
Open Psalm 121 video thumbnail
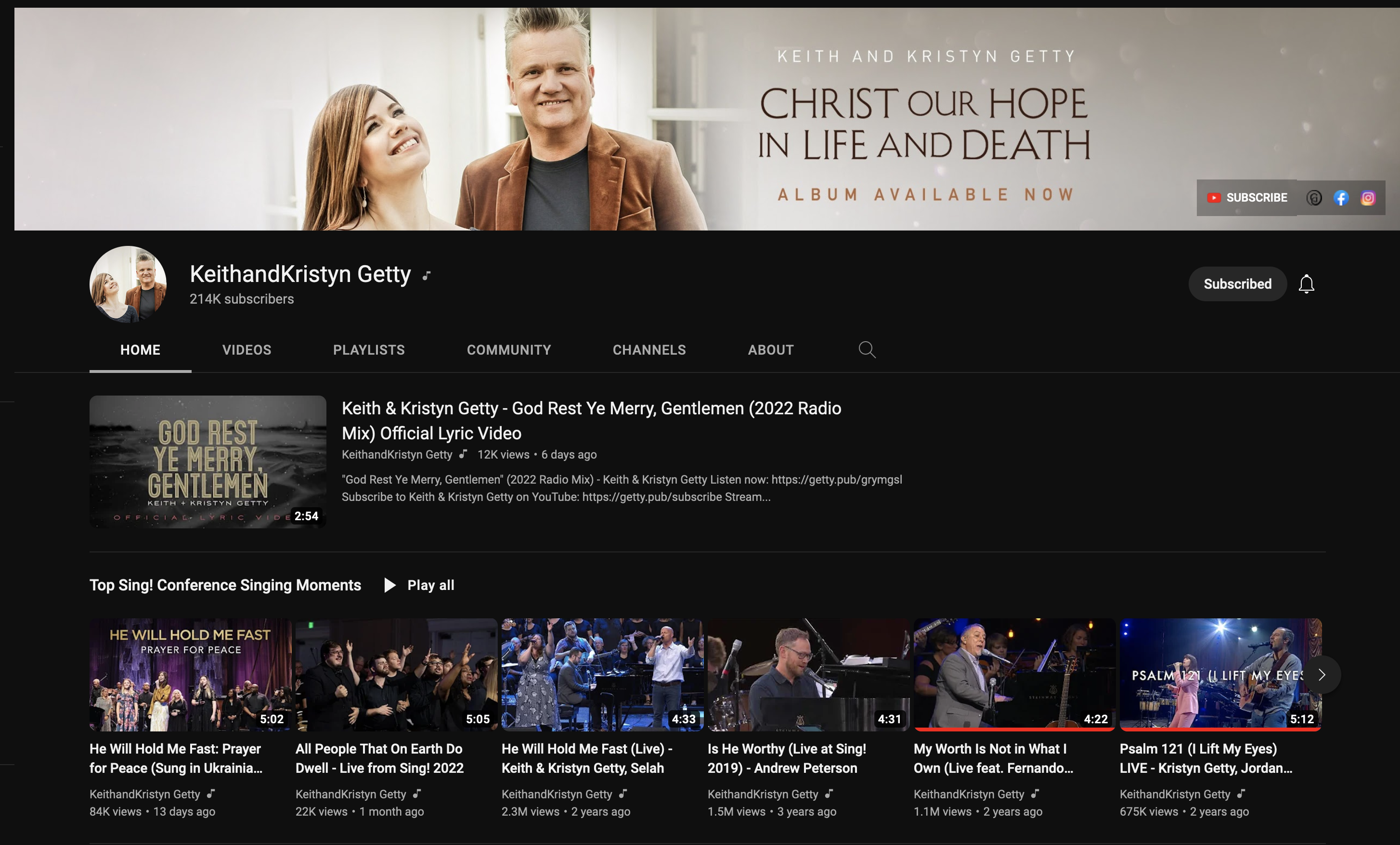pos(1220,675)
